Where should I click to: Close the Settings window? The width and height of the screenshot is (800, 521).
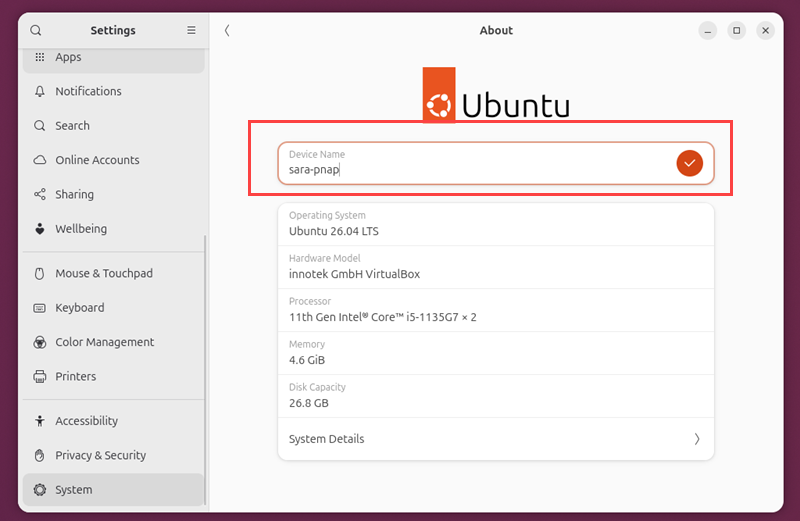coord(765,31)
